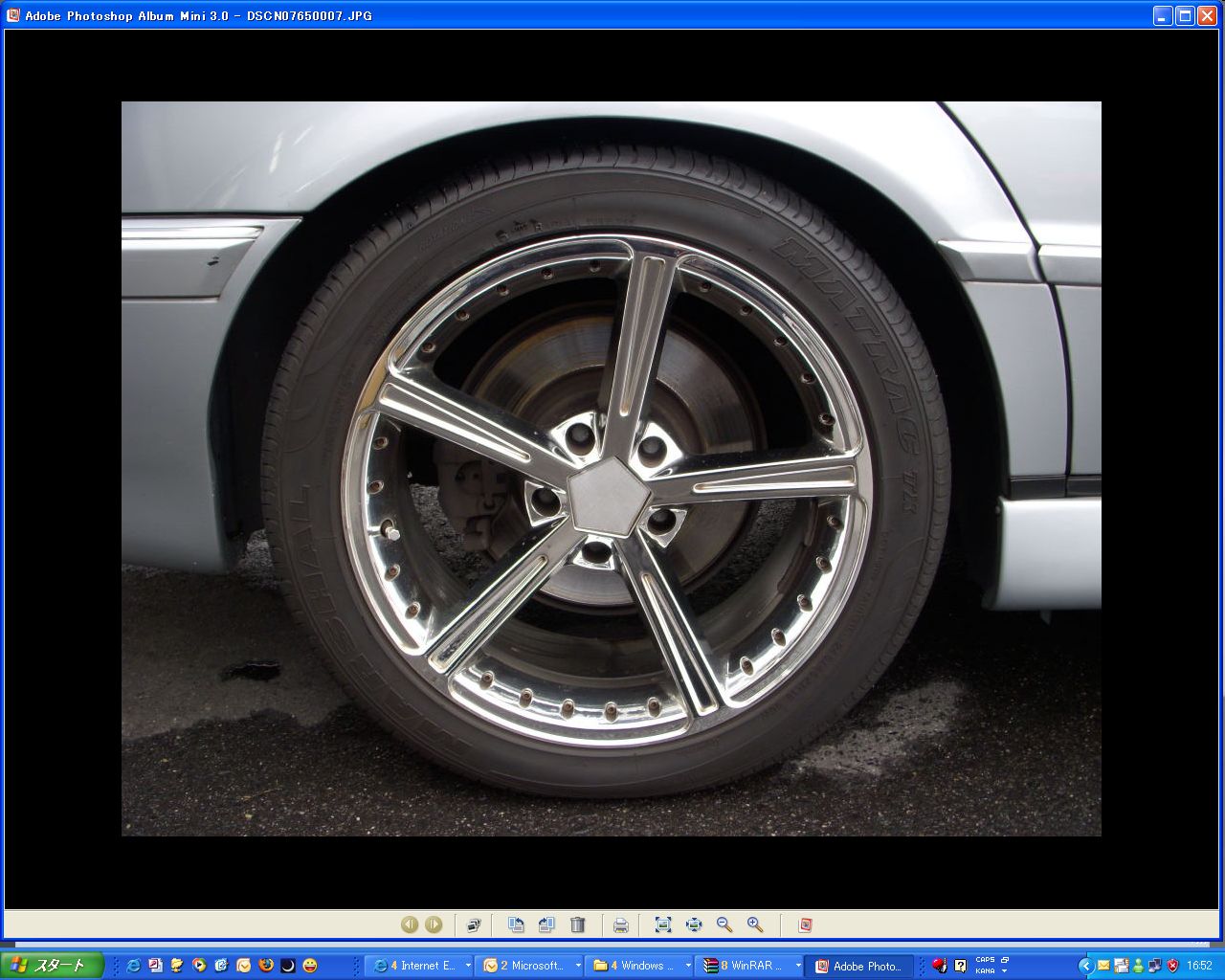Expand the Internet Explorer taskbar group

[x=421, y=966]
